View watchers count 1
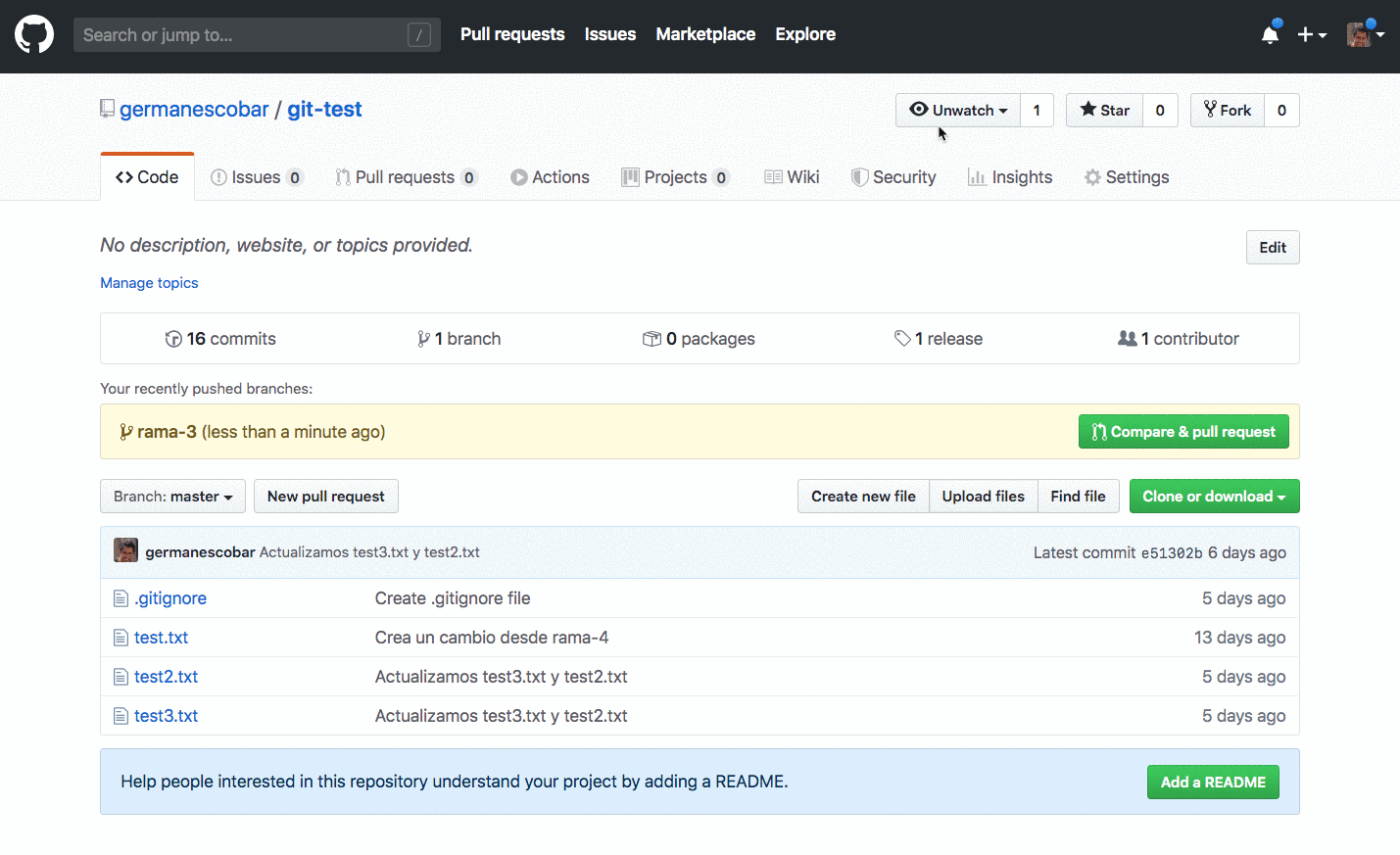Image resolution: width=1400 pixels, height=855 pixels. tap(1037, 111)
